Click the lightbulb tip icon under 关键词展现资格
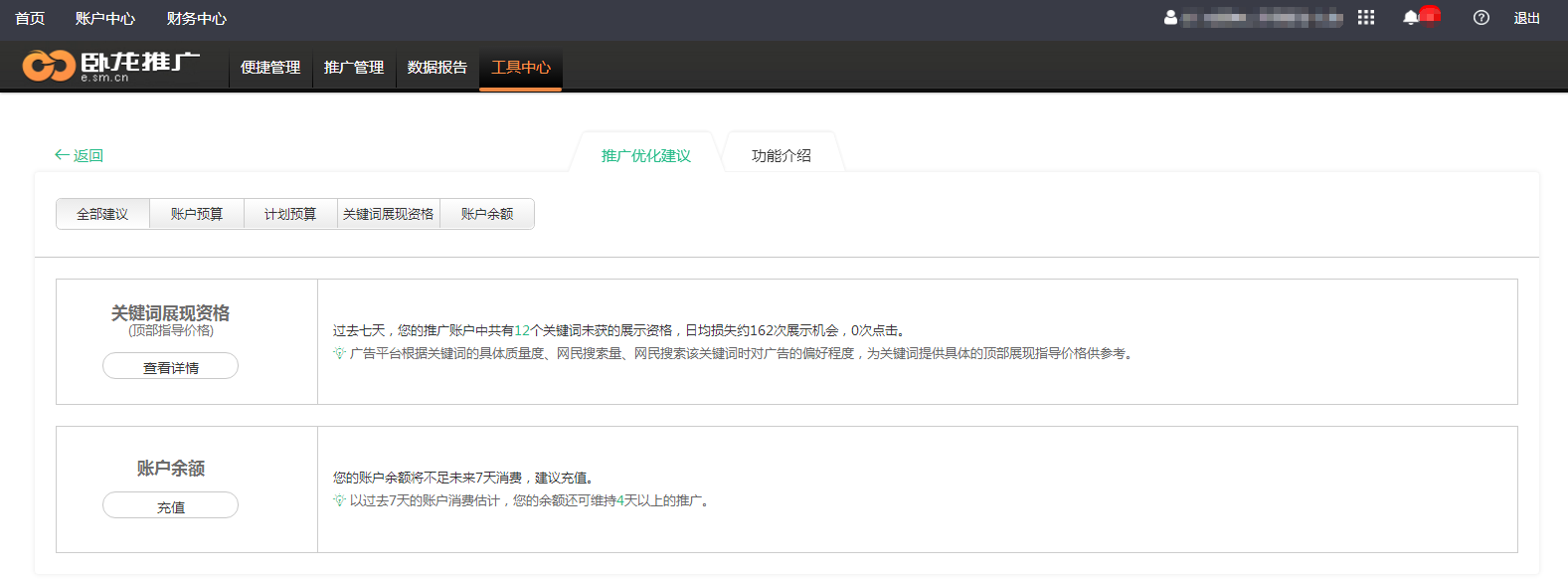 (339, 353)
